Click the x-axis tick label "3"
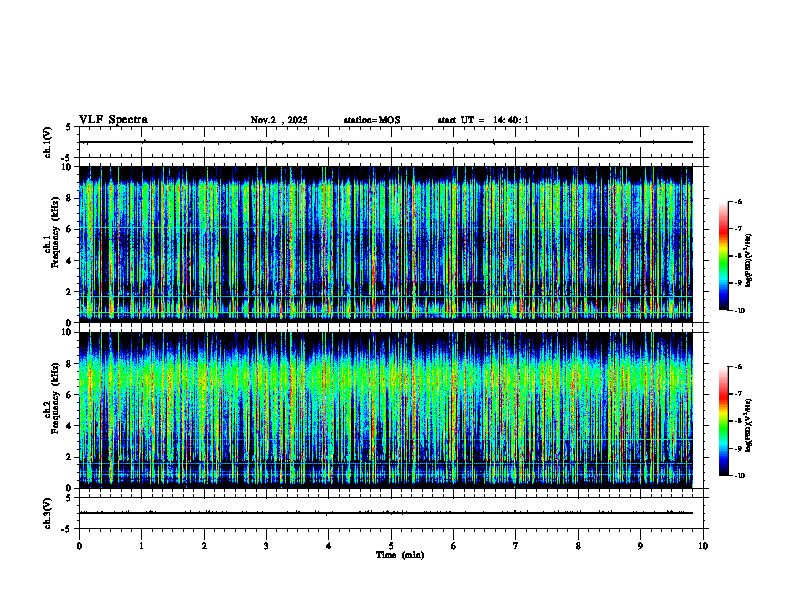The height and width of the screenshot is (612, 792). coord(266,546)
